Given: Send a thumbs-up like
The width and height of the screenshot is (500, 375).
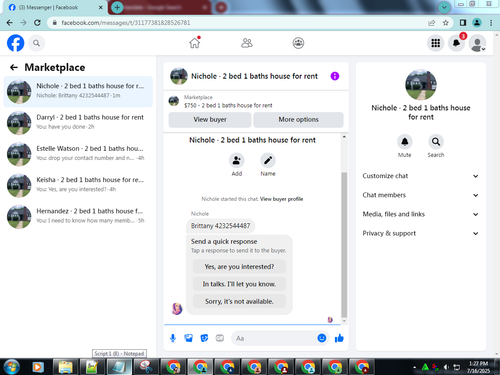Looking at the screenshot, I should tap(339, 338).
